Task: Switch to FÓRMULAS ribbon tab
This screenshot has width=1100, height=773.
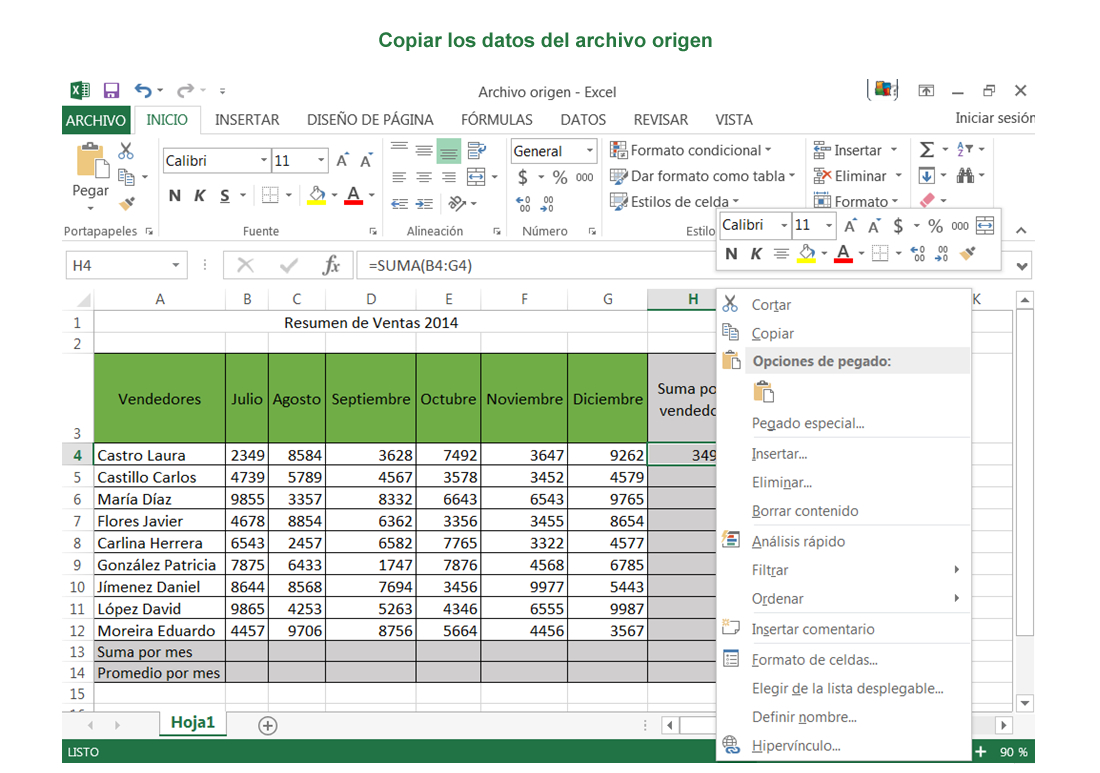Action: [497, 120]
